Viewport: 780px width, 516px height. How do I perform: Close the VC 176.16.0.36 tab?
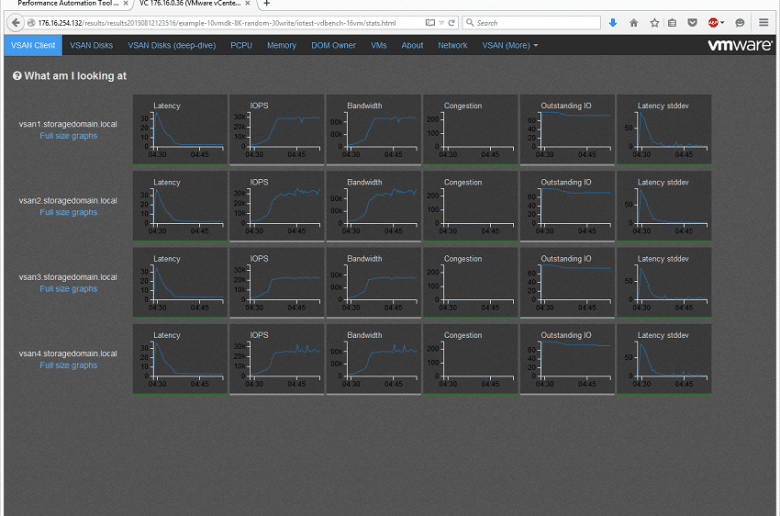[x=248, y=3]
